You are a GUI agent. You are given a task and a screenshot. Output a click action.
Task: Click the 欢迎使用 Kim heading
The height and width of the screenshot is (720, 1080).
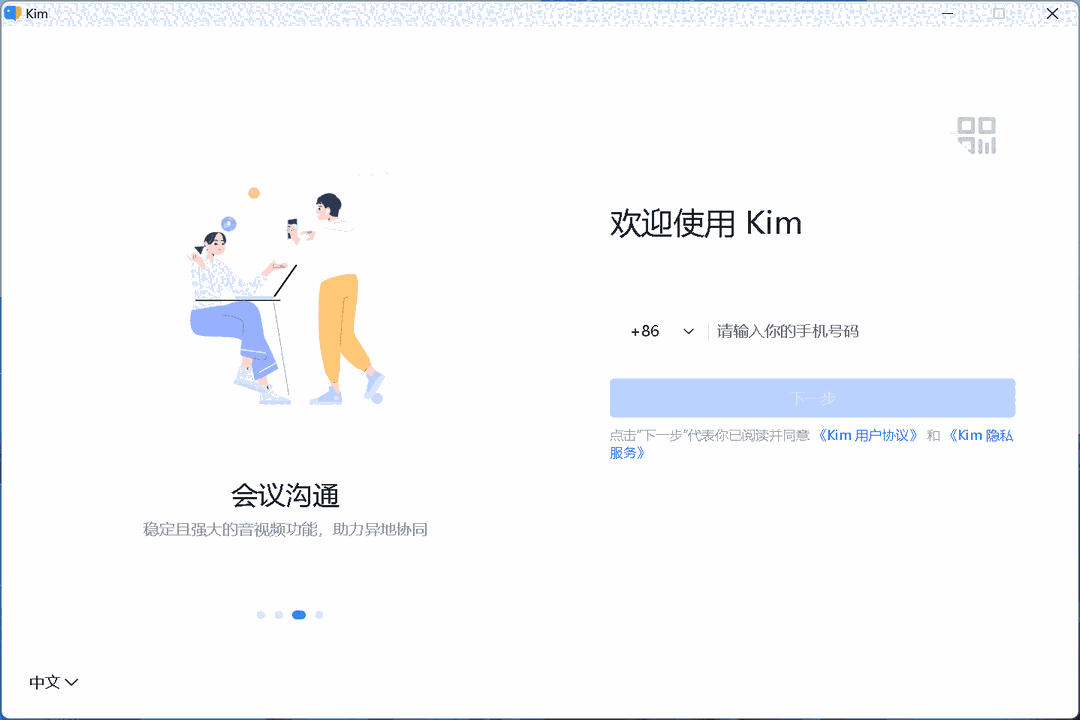tap(703, 223)
